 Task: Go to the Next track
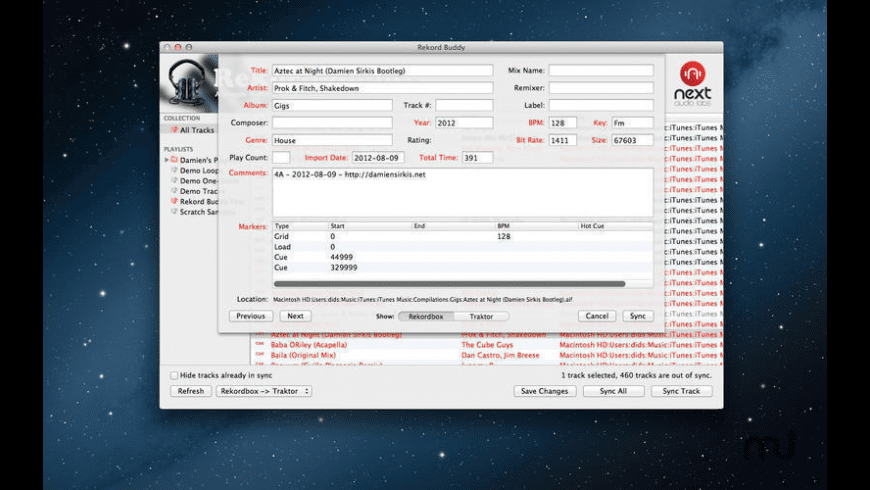coord(295,316)
